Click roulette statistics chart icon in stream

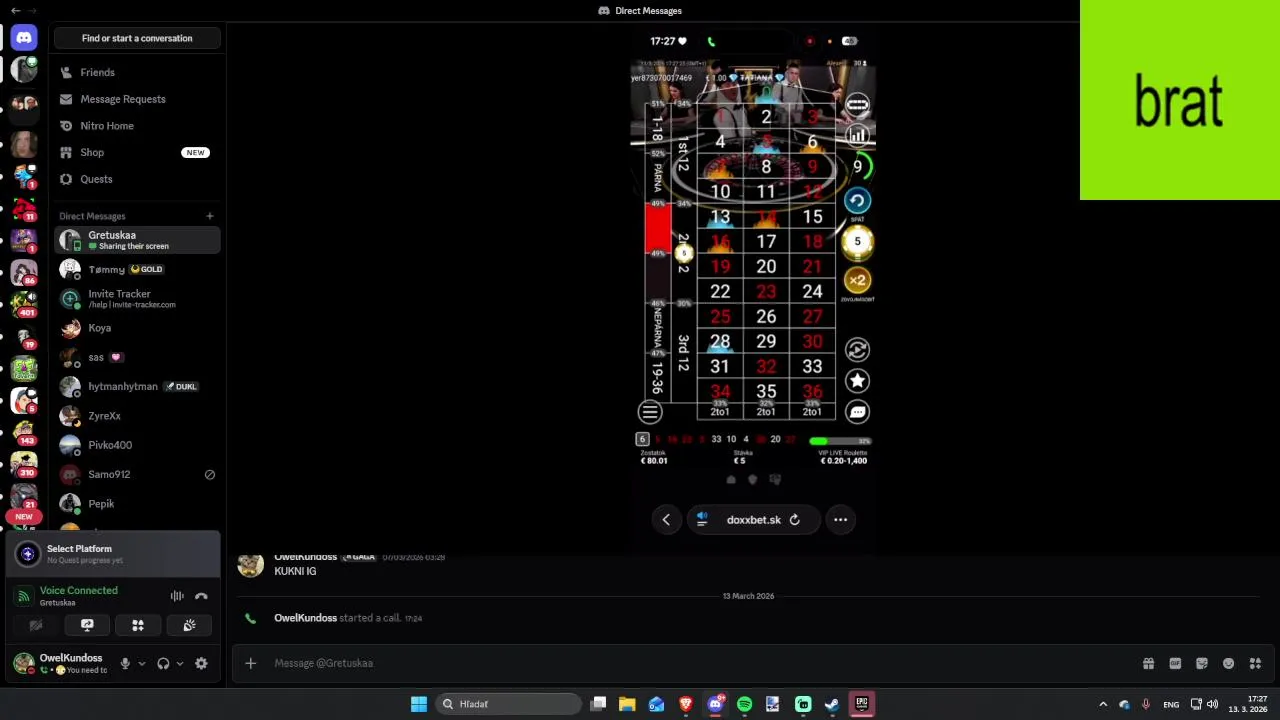(x=857, y=135)
